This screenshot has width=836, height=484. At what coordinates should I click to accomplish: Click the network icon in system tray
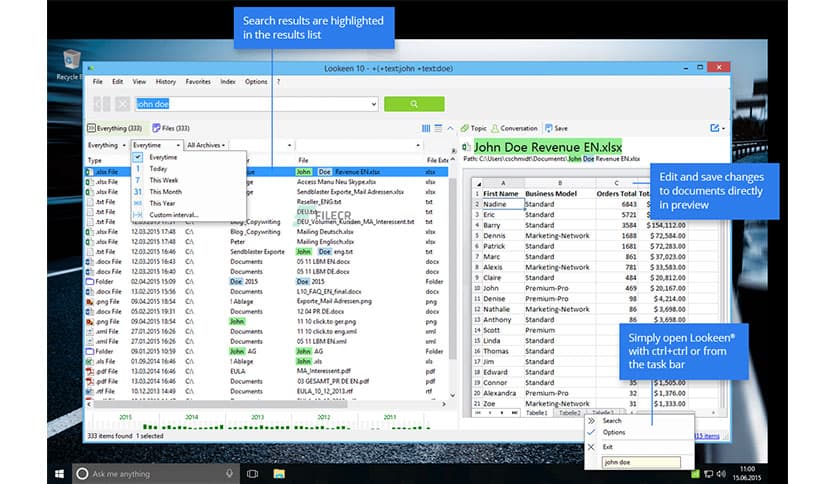[709, 473]
